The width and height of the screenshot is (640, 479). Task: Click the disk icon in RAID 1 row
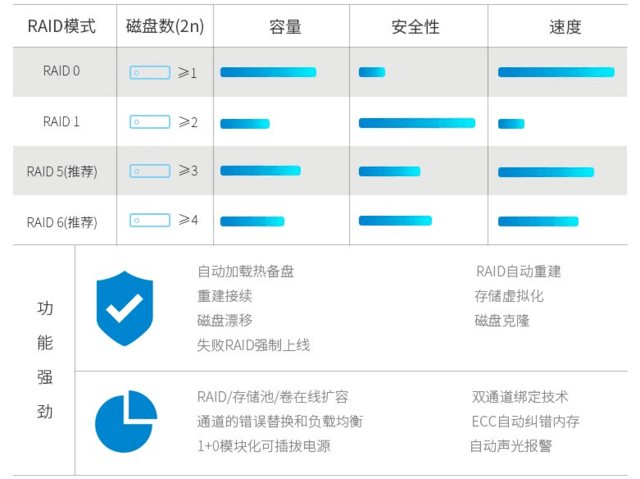point(150,122)
